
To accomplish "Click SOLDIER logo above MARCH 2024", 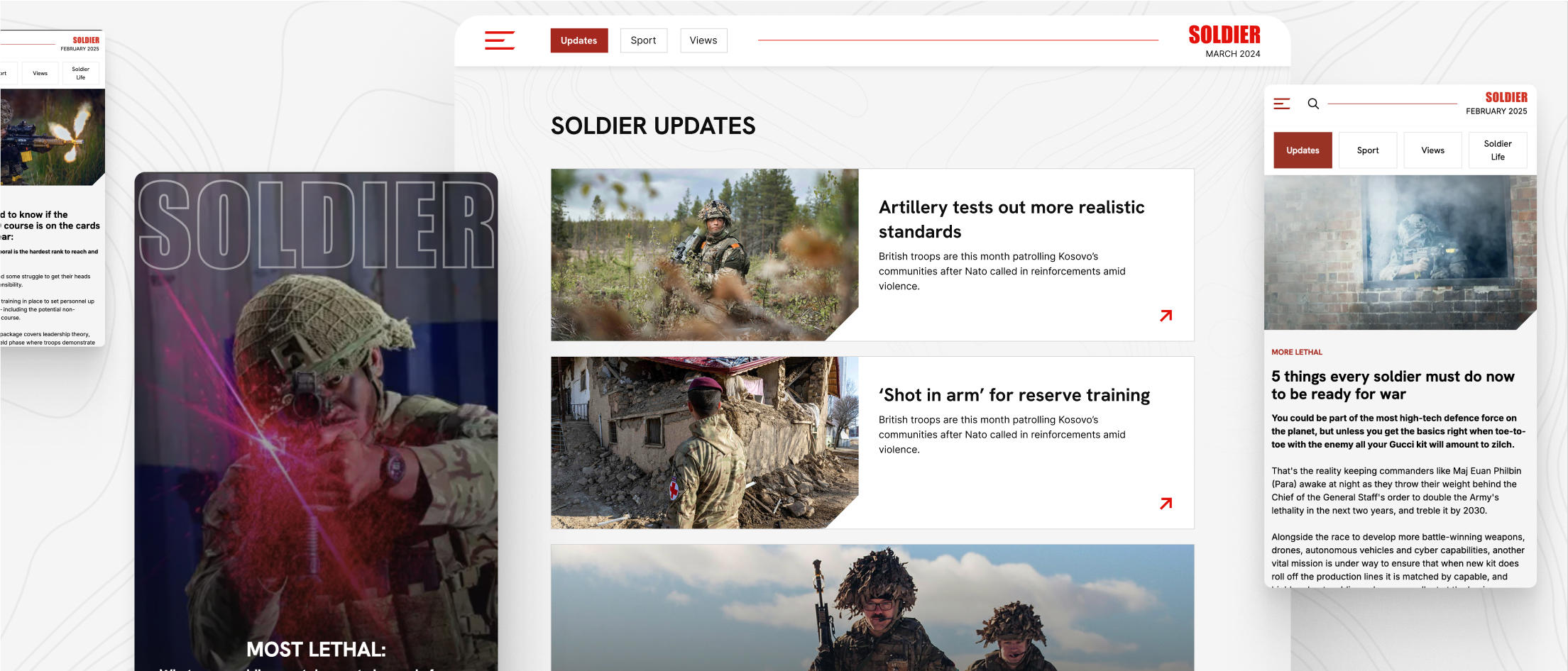I will tap(1224, 35).
